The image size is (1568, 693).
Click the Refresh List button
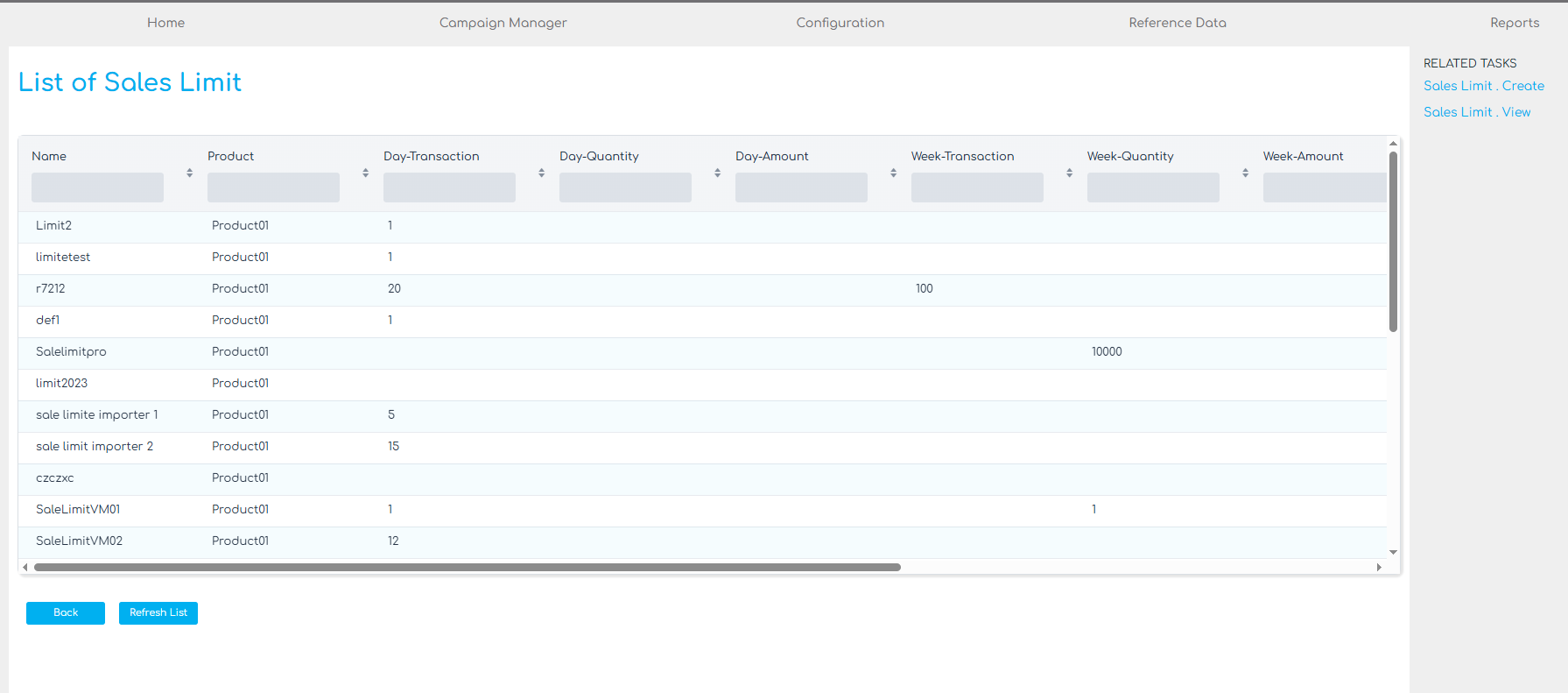coord(158,613)
